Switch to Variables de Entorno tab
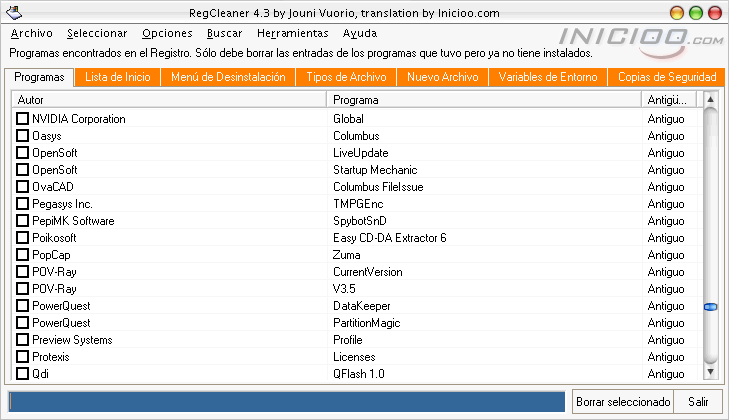 [x=548, y=77]
